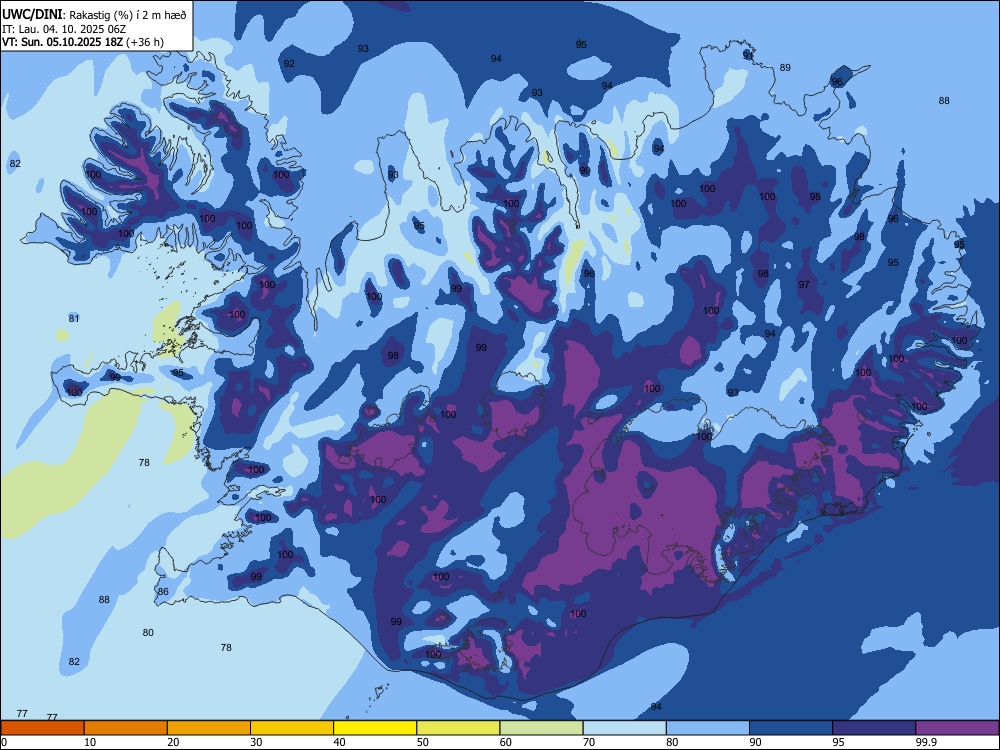Click the humidity value '97' on the map
This screenshot has width=1000, height=750.
tap(804, 284)
